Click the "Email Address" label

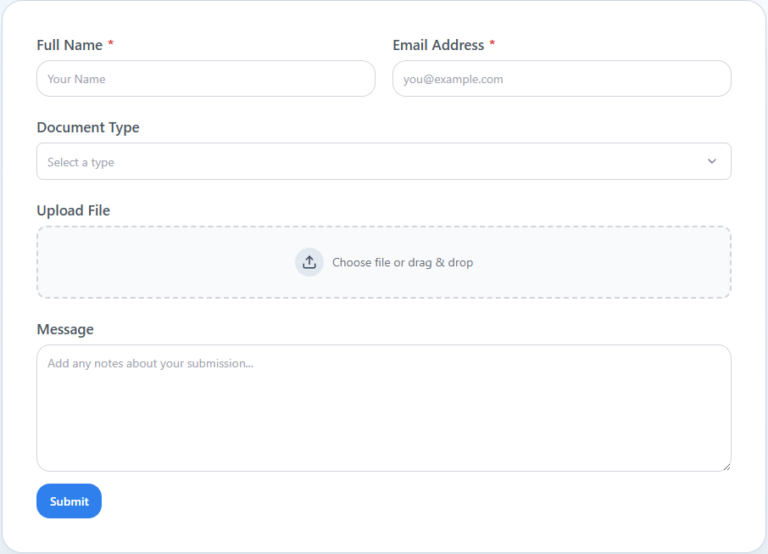(x=438, y=45)
